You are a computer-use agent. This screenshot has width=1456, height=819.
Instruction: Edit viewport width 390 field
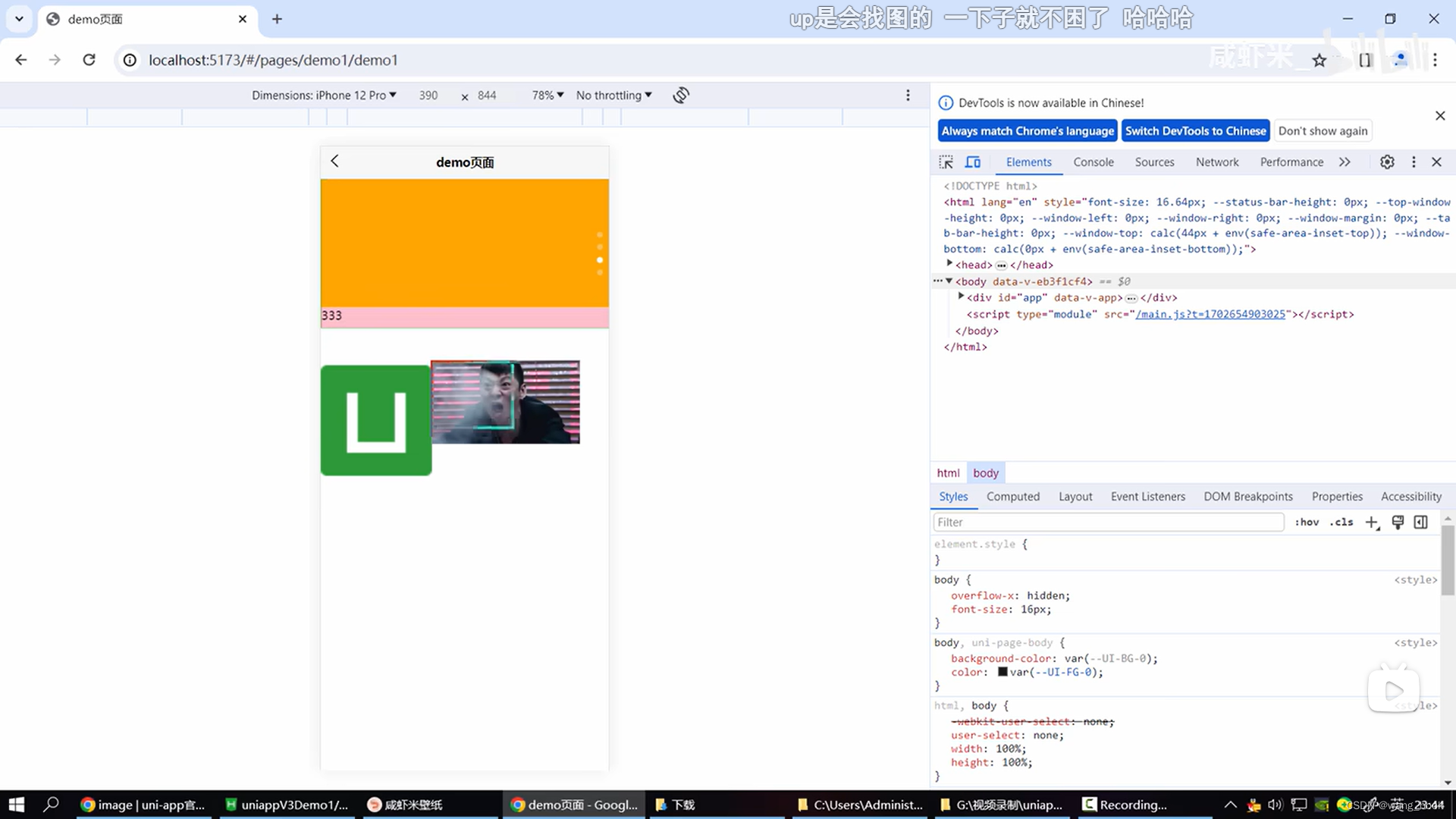click(429, 95)
